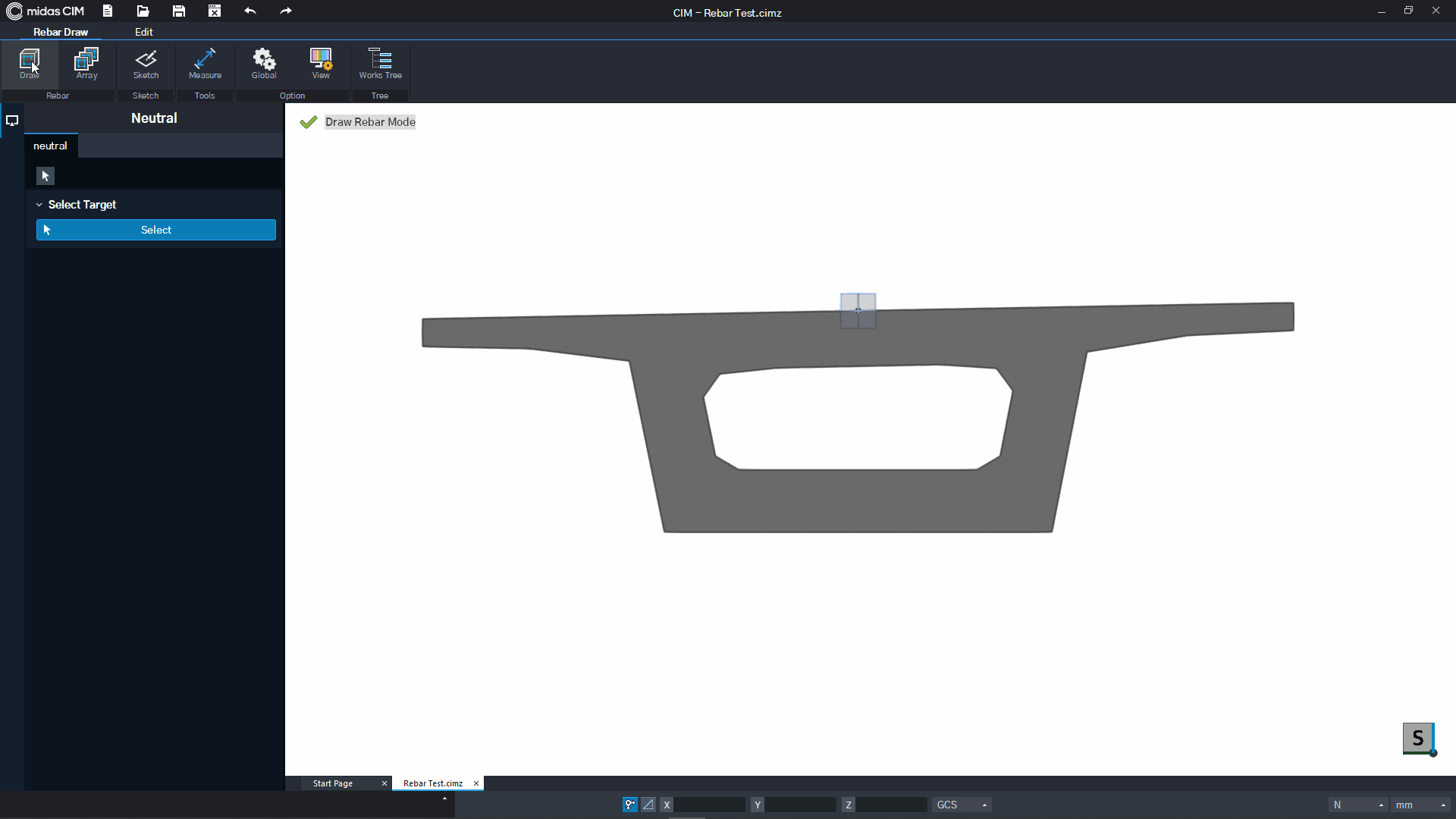Redo the last action
This screenshot has height=819, width=1456.
click(x=286, y=11)
